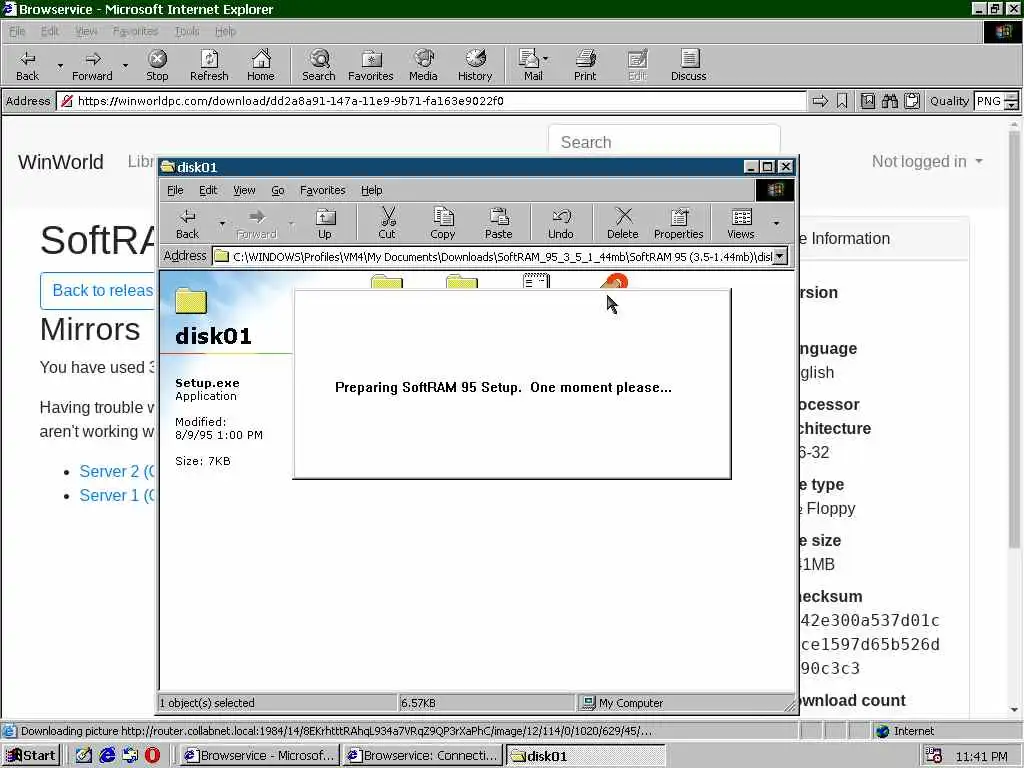Viewport: 1024px width, 768px height.
Task: Click the 11:41 PM taskbar clock
Action: click(981, 756)
